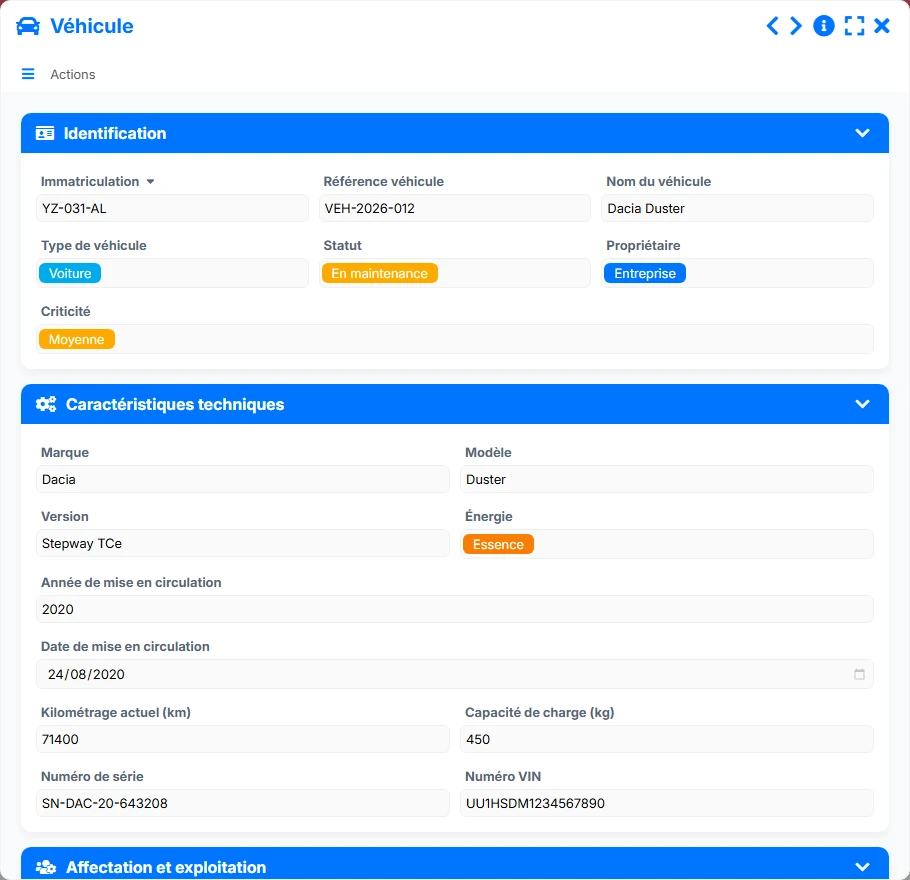Click the Affectation et exploitation section title

coord(166,867)
